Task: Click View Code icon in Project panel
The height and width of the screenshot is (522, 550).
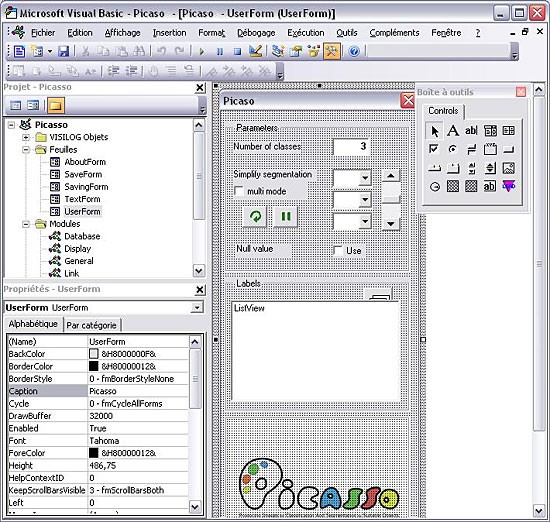Action: click(x=15, y=106)
